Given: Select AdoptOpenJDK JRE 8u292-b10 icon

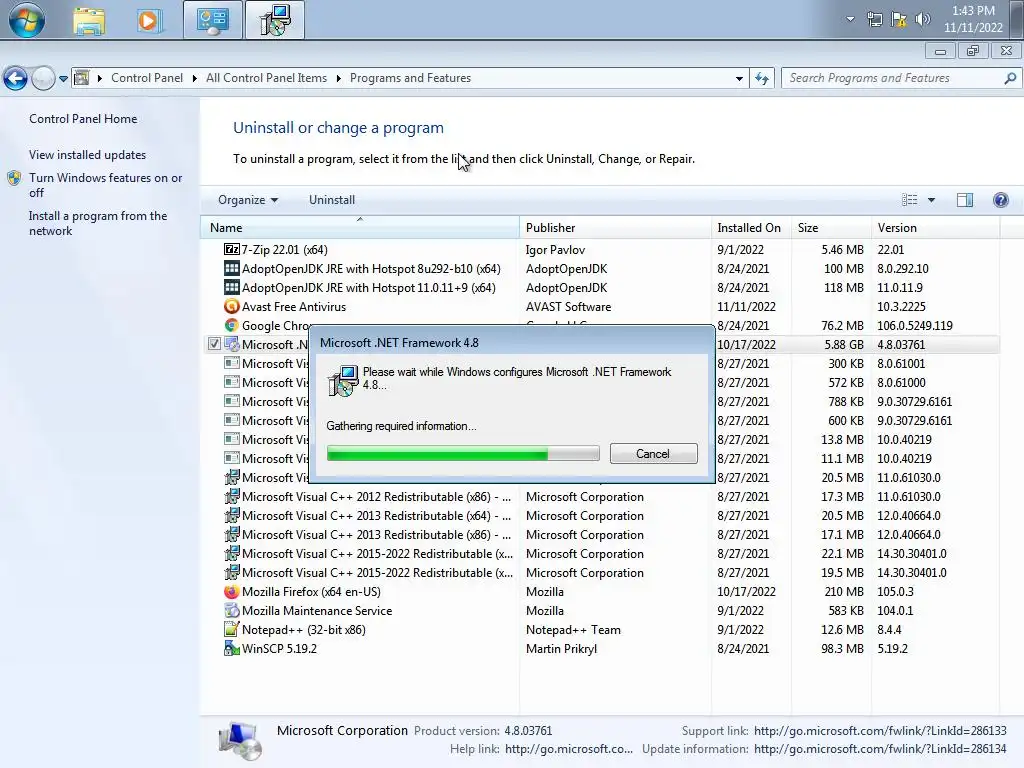Looking at the screenshot, I should [231, 268].
